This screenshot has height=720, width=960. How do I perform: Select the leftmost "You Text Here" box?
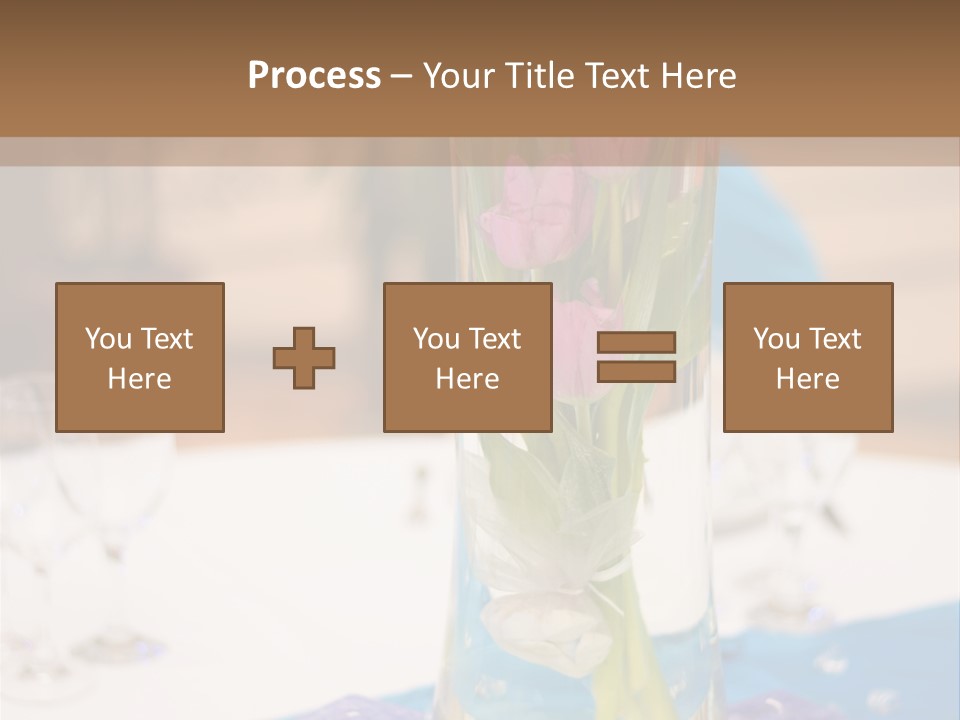coord(140,358)
